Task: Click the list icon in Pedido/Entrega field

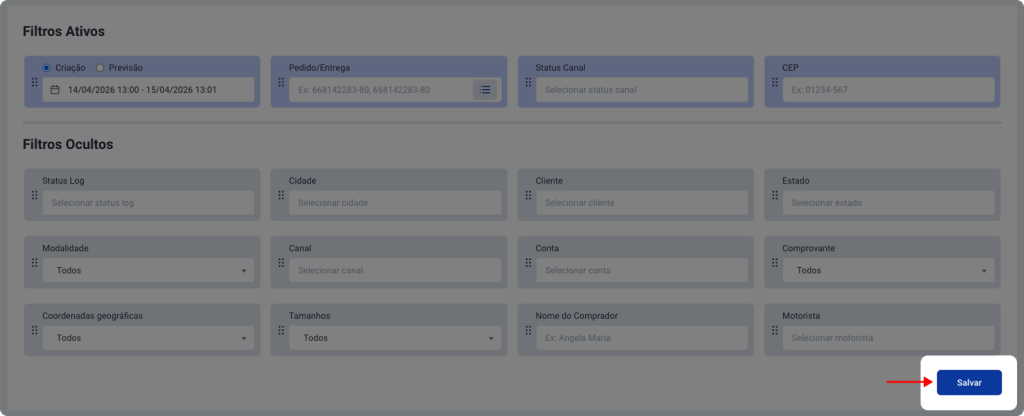Action: coord(485,90)
